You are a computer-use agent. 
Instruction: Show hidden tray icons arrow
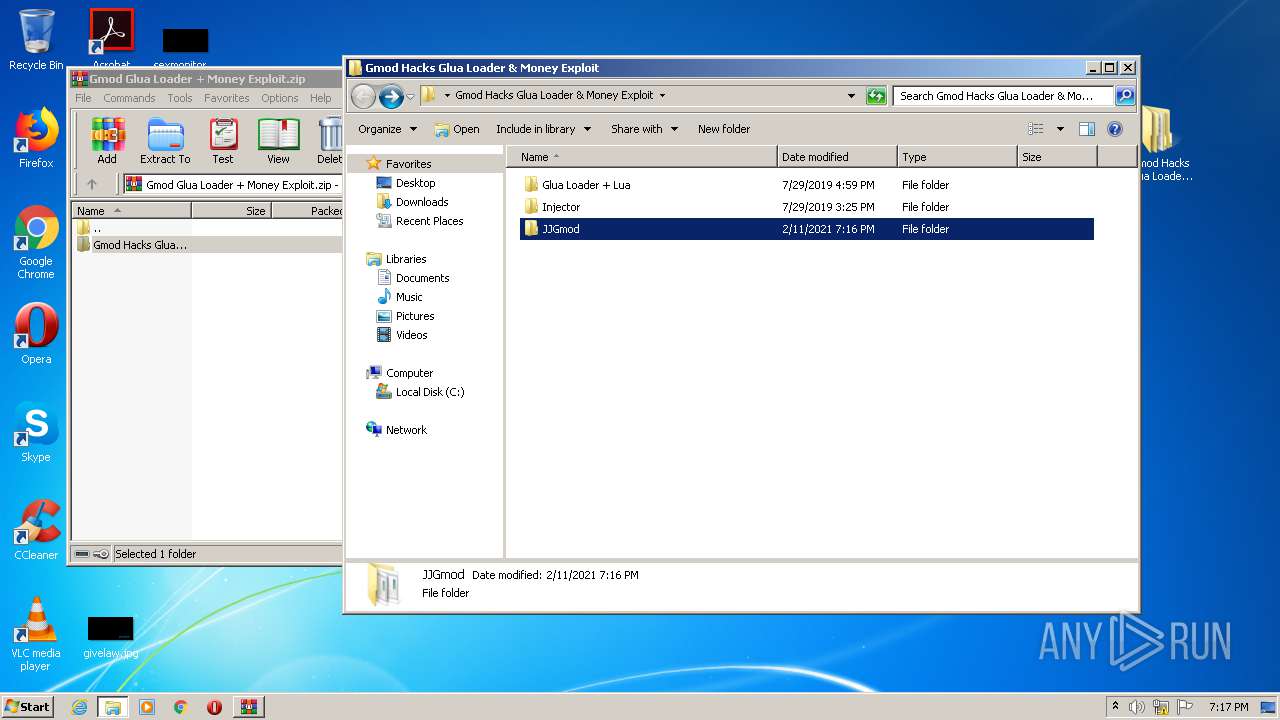pos(1115,707)
